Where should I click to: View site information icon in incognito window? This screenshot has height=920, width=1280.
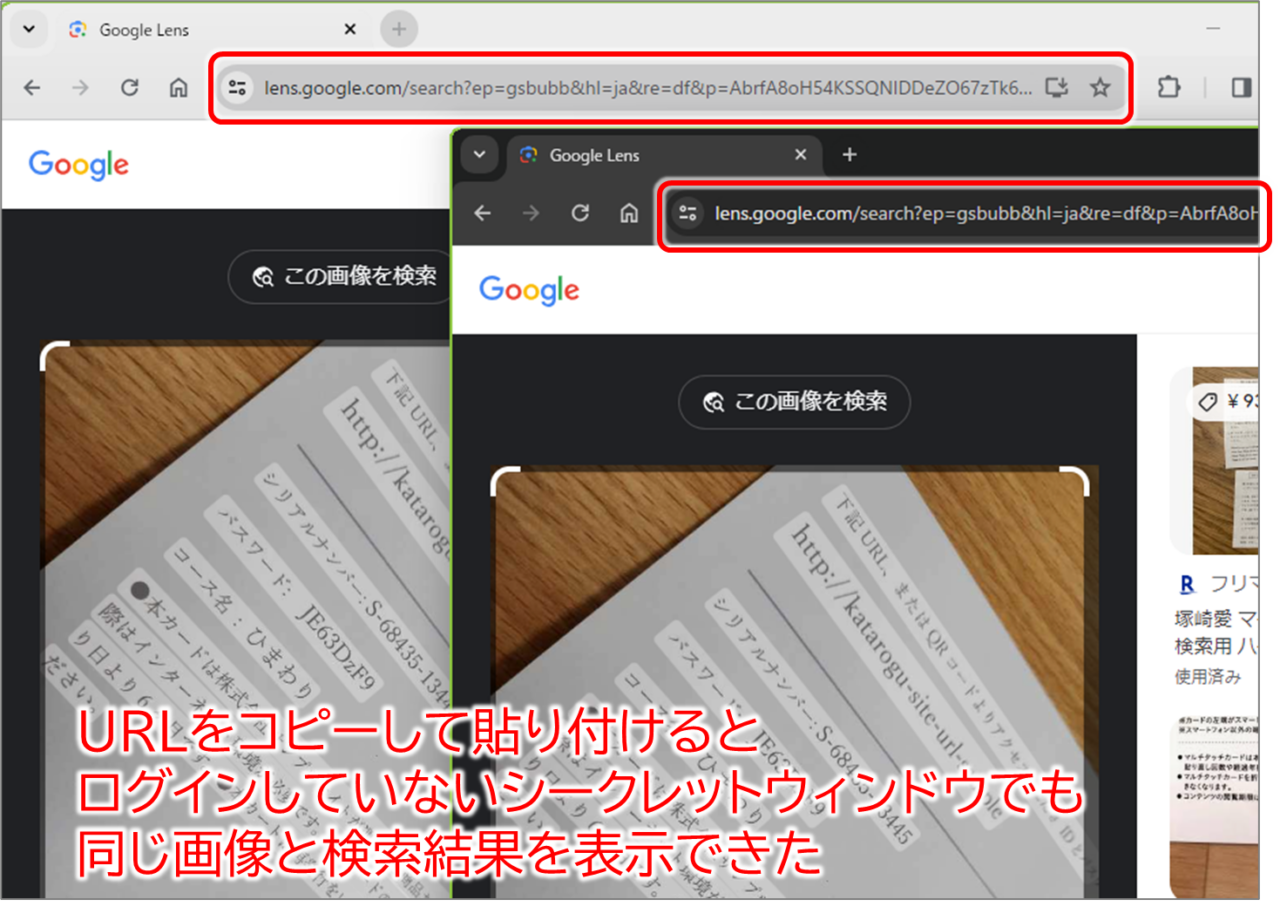coord(687,213)
